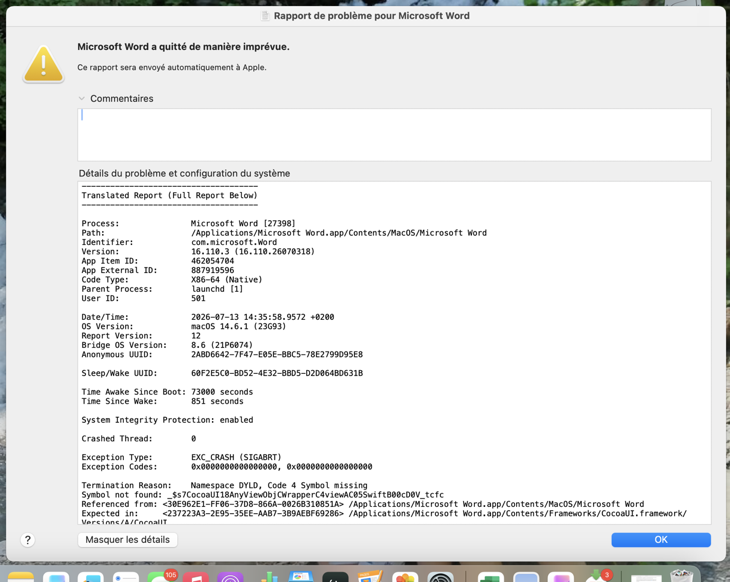Click the exception type 'EXC_CRASH (SIGABRT)'
Viewport: 730px width, 582px height.
pyautogui.click(x=236, y=457)
